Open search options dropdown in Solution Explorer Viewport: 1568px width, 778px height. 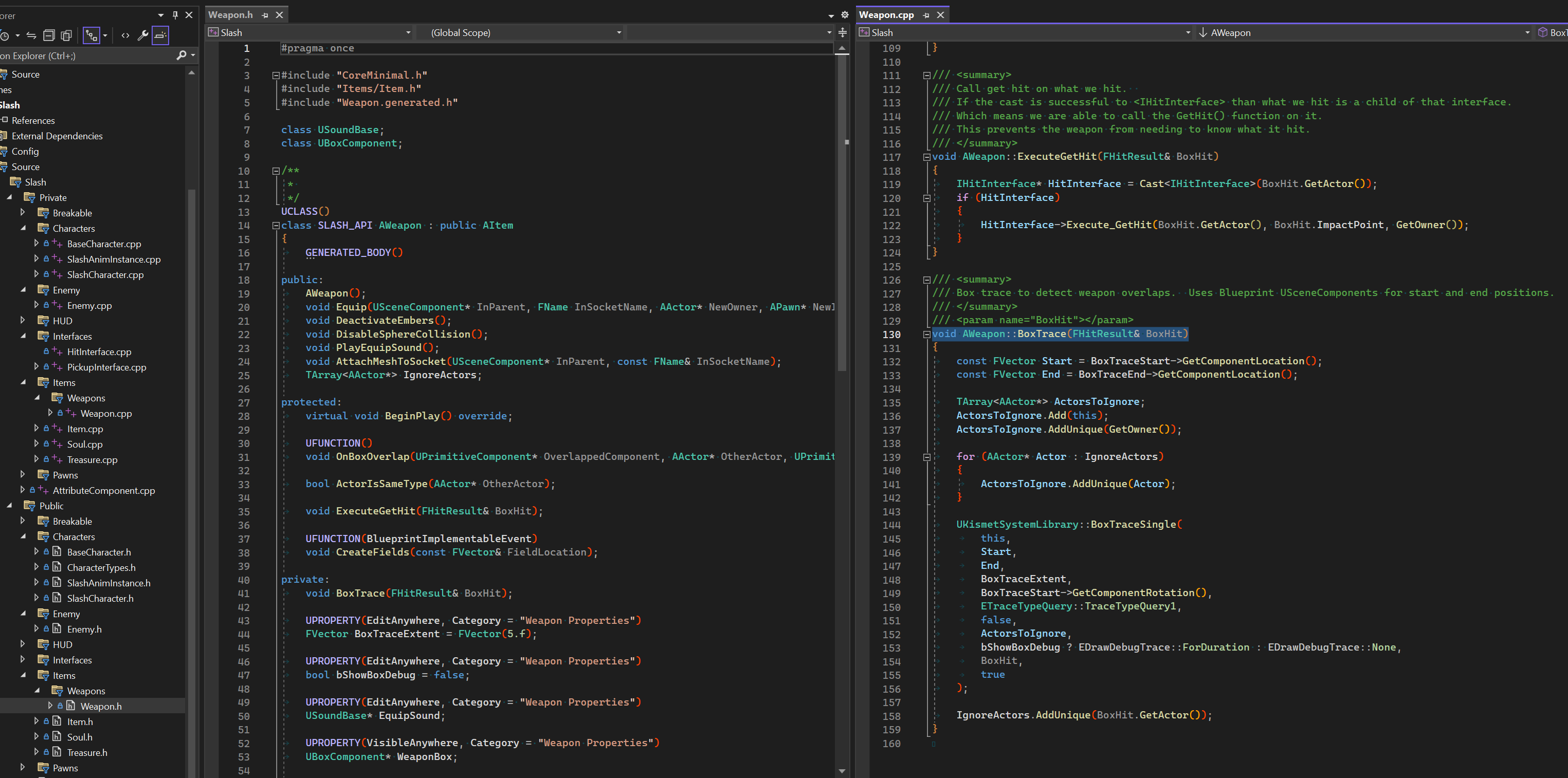tap(193, 55)
